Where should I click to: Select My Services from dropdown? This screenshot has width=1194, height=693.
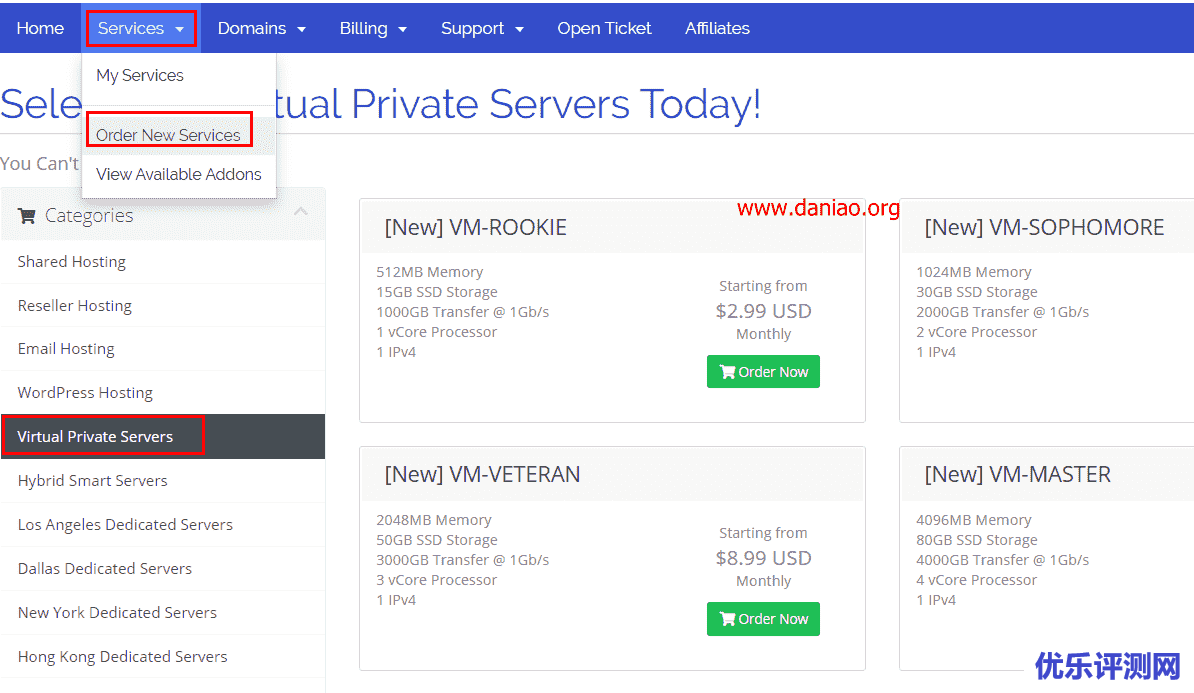pos(140,76)
